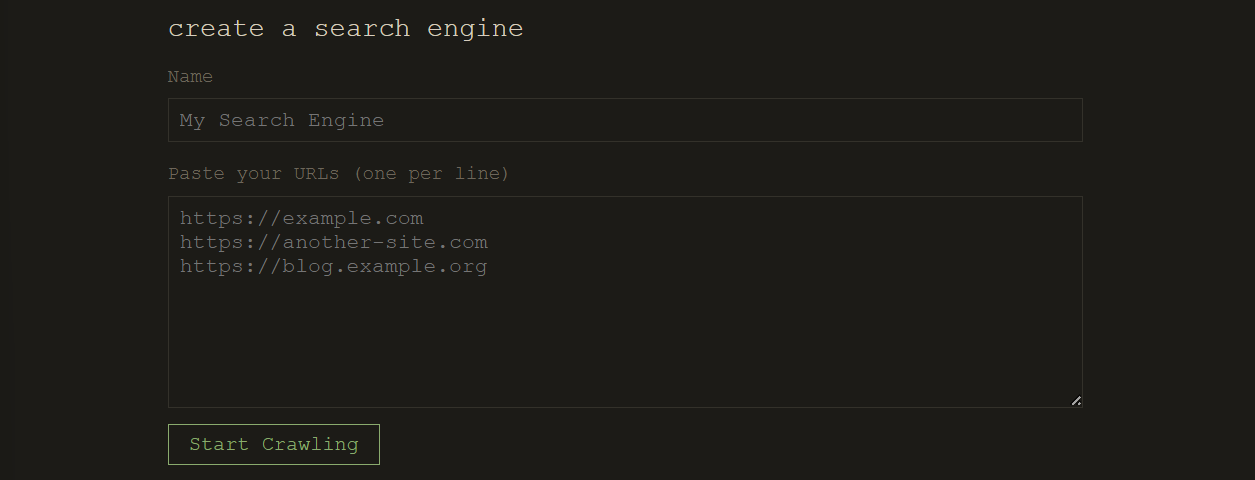
Task: Click the word "engine" in the heading
Action: tap(475, 29)
